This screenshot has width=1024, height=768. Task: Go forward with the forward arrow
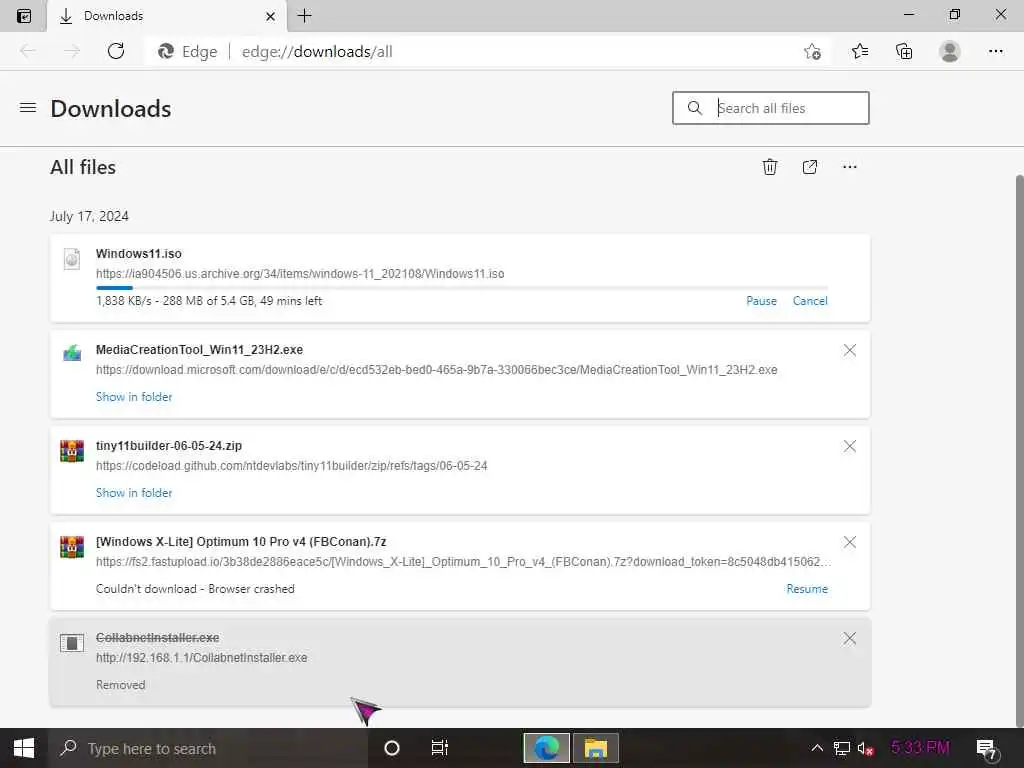click(x=72, y=51)
